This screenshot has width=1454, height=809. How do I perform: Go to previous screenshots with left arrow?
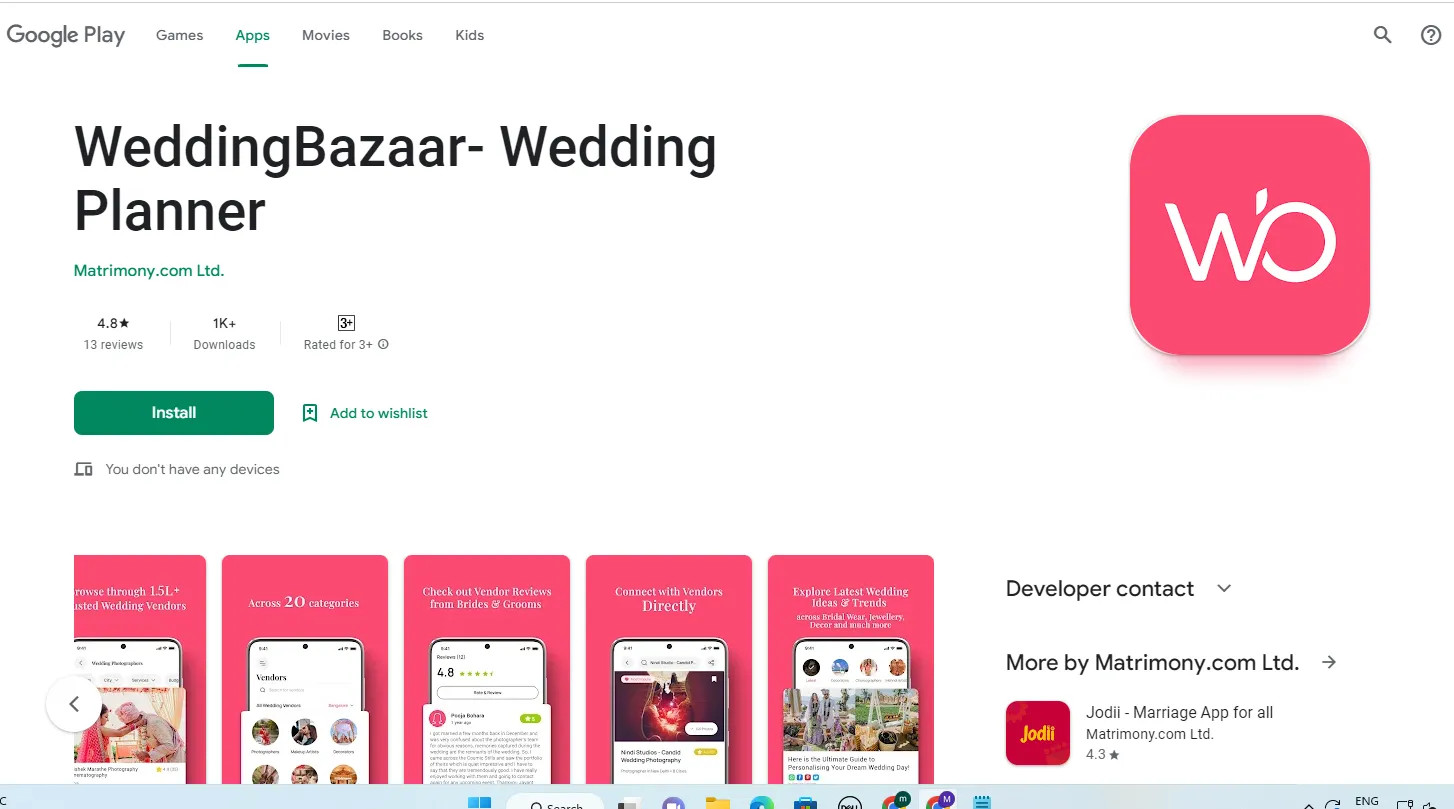tap(74, 704)
